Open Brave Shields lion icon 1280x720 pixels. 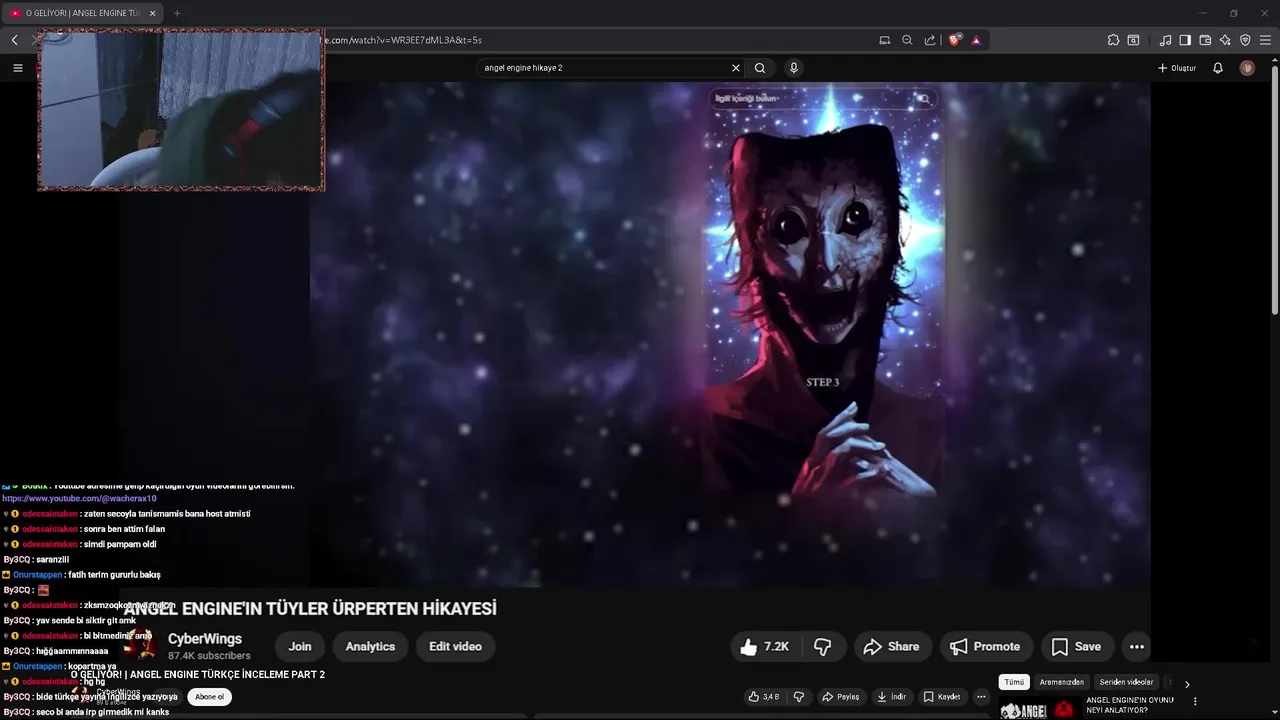pos(955,40)
